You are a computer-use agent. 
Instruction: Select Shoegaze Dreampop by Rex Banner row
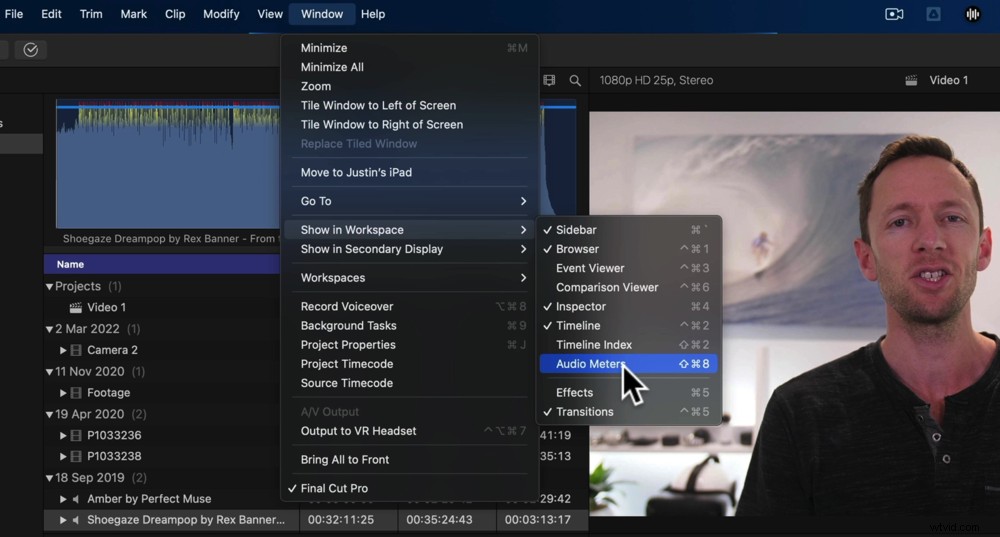tap(316, 520)
